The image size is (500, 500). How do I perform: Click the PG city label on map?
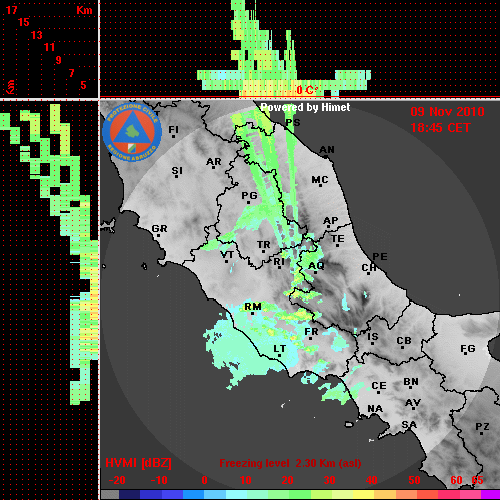click(249, 195)
